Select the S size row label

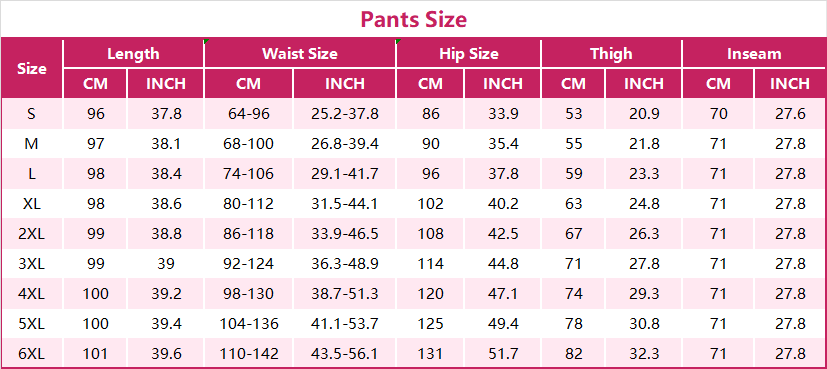[x=32, y=114]
